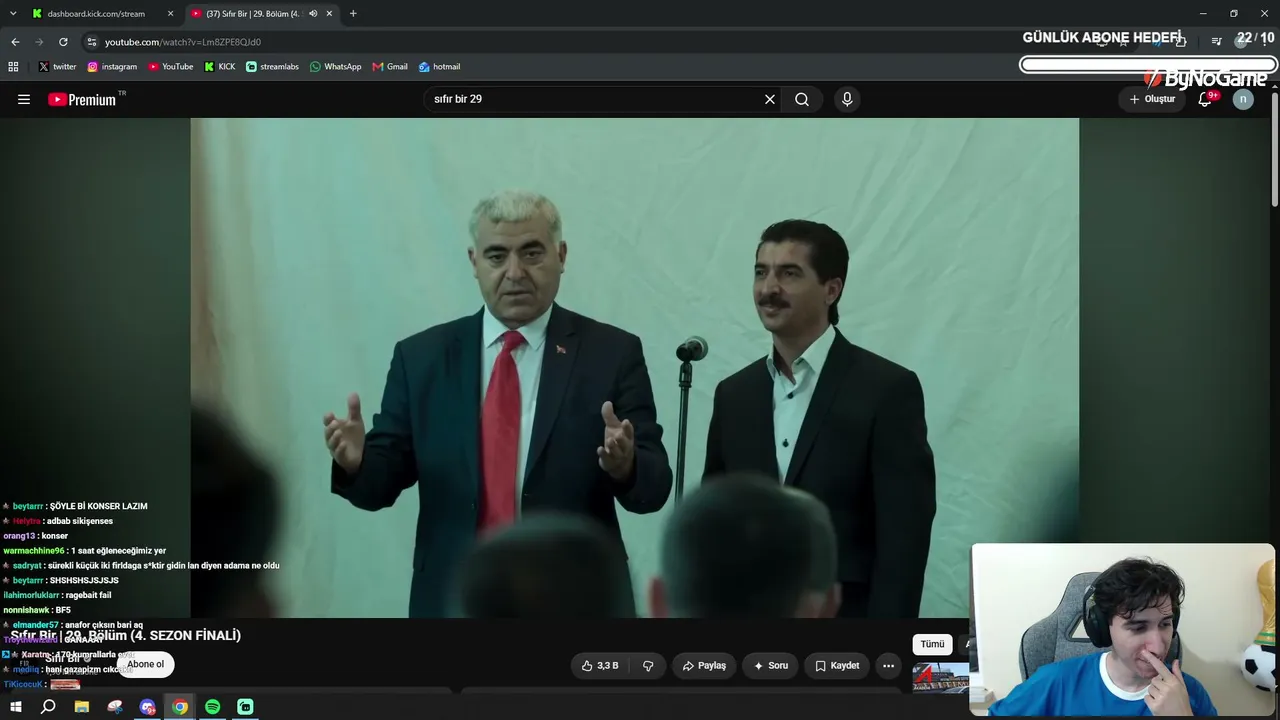Open the streamlabs bookmark
This screenshot has height=720, width=1280.
(x=272, y=67)
